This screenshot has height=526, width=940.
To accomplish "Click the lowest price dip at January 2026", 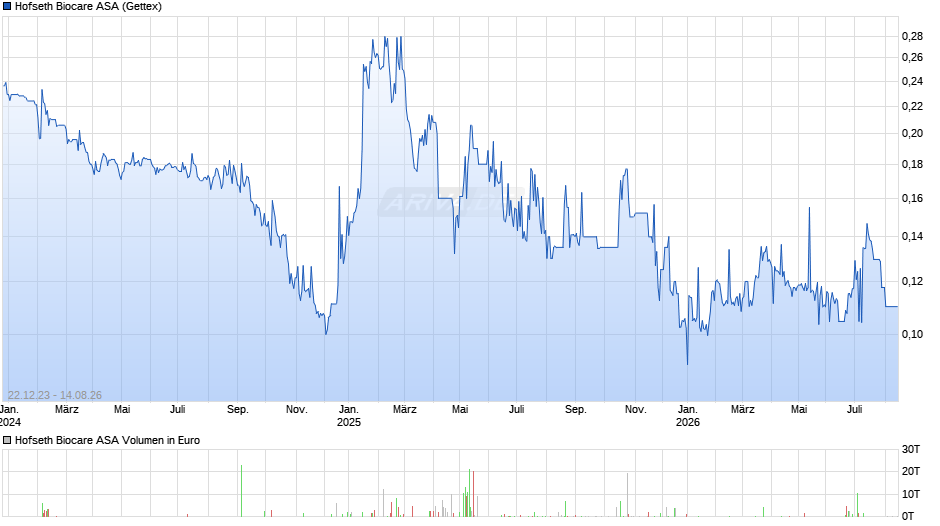I will (688, 363).
